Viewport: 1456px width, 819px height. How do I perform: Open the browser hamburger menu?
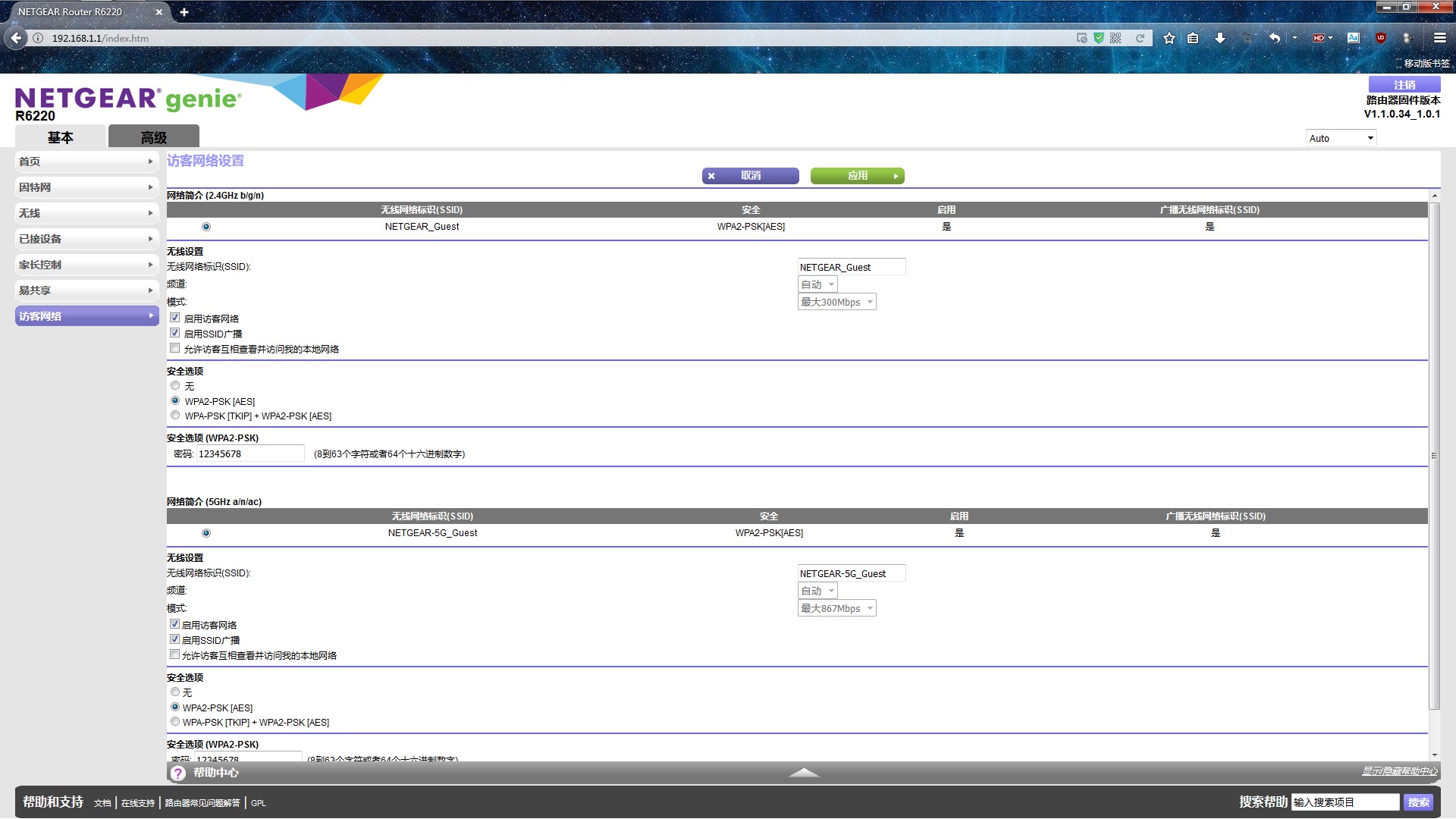[x=1440, y=38]
